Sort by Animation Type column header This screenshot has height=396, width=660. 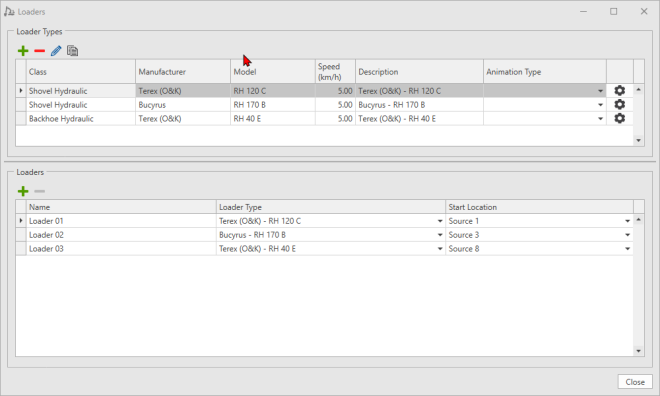coord(545,72)
